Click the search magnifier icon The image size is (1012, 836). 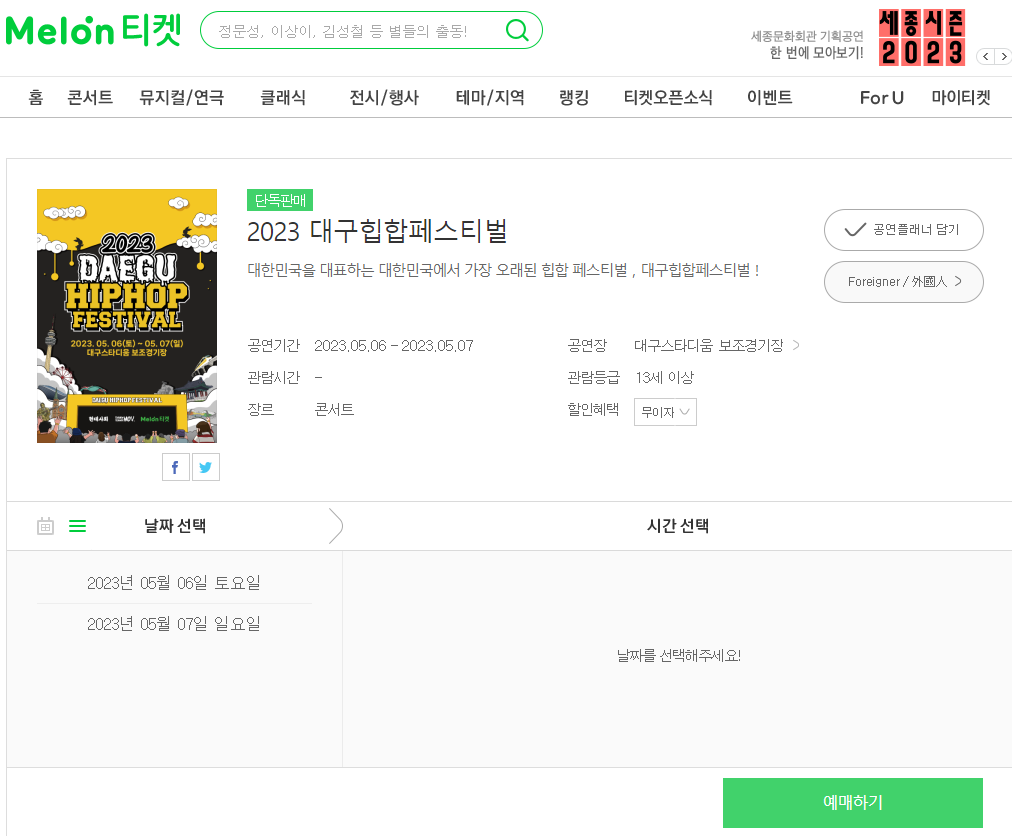[x=517, y=30]
